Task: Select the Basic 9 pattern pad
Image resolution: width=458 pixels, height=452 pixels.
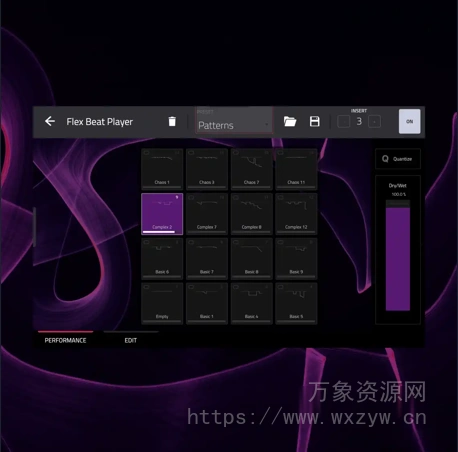Action: [296, 259]
